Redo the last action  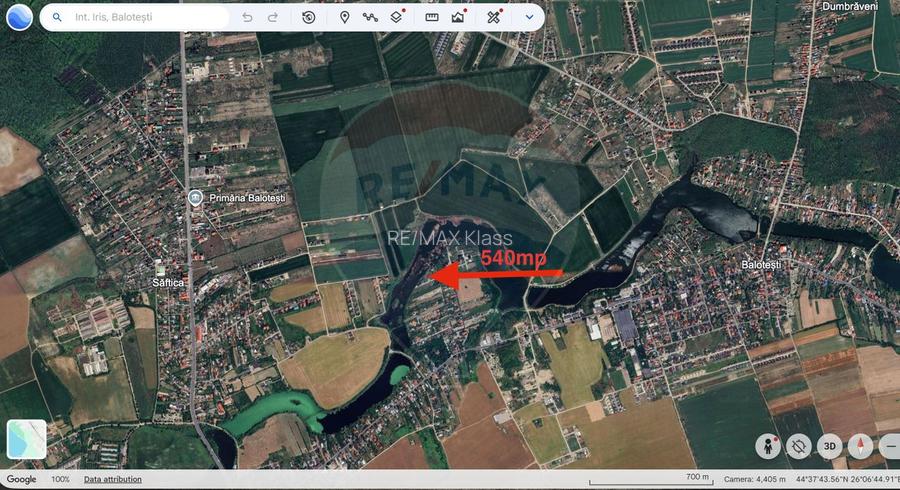(x=273, y=18)
